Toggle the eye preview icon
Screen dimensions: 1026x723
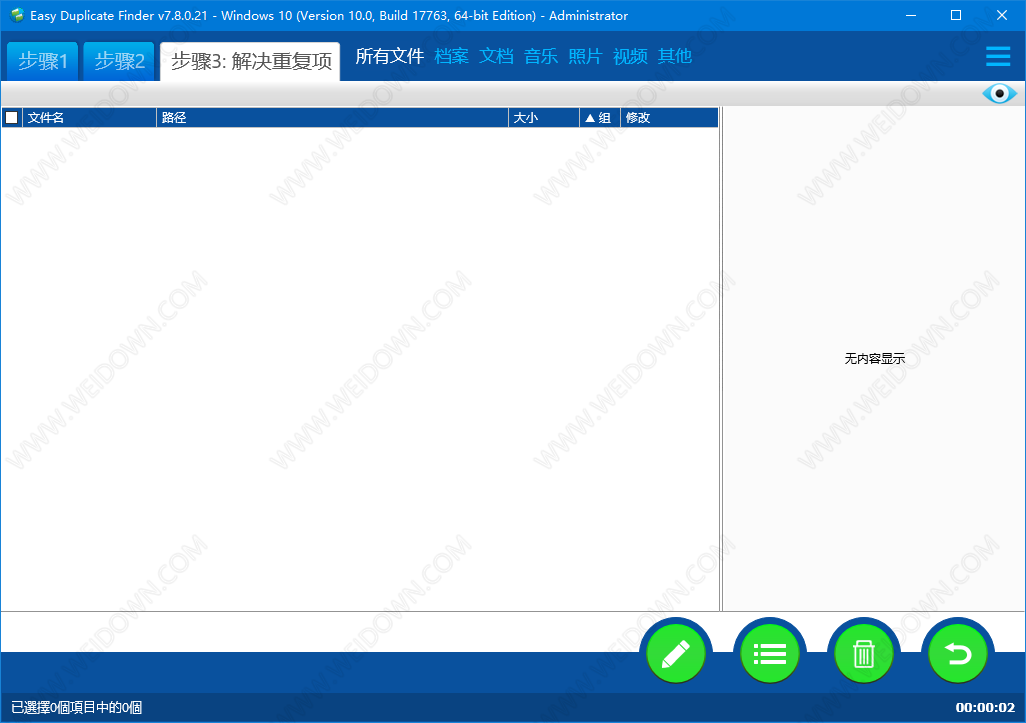click(999, 94)
